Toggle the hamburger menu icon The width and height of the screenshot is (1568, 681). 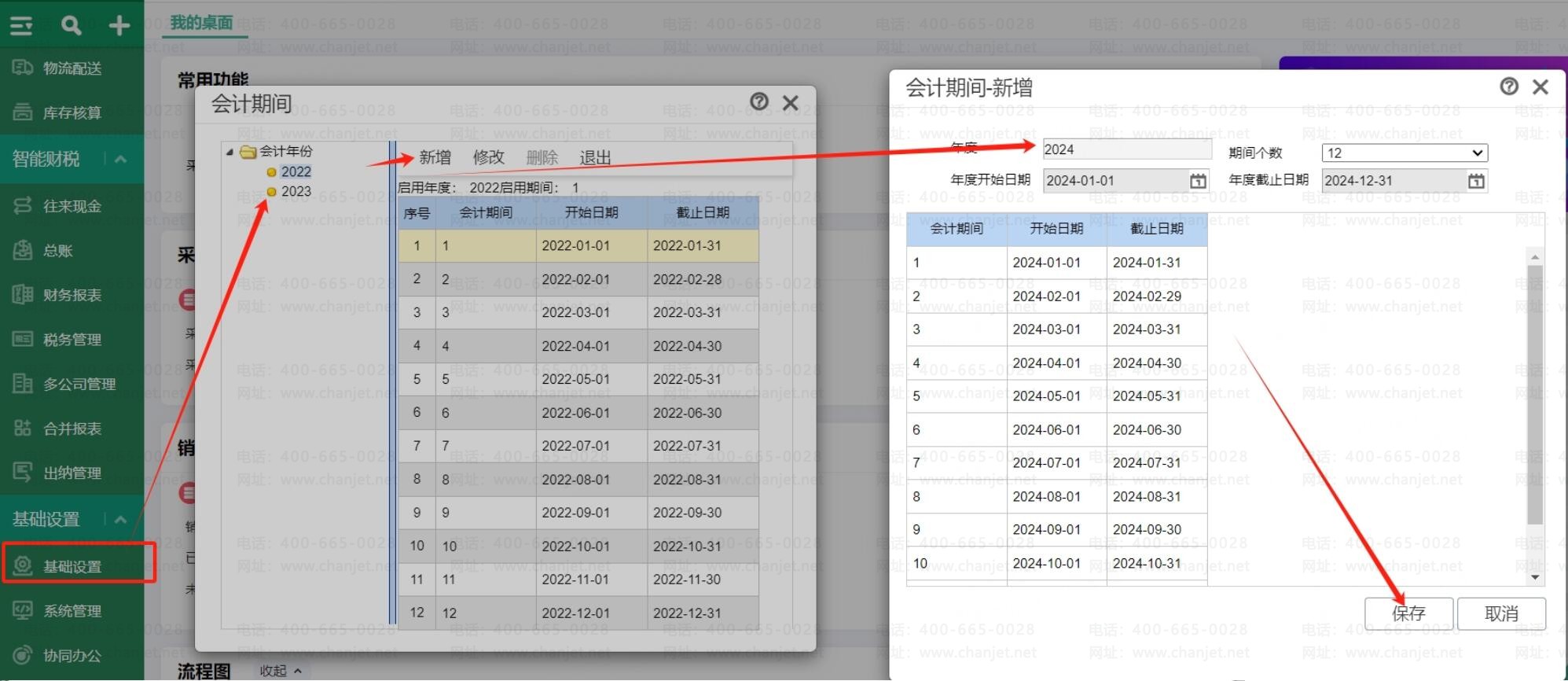21,26
